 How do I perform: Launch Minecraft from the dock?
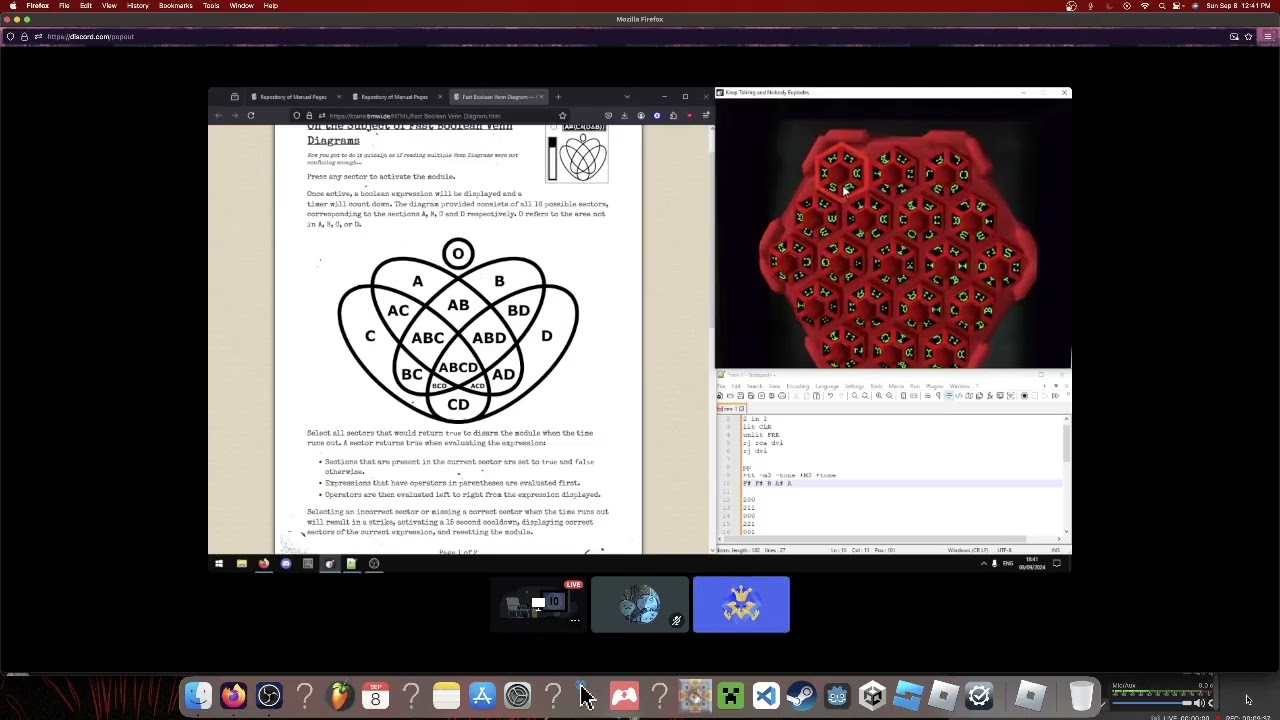tap(730, 695)
